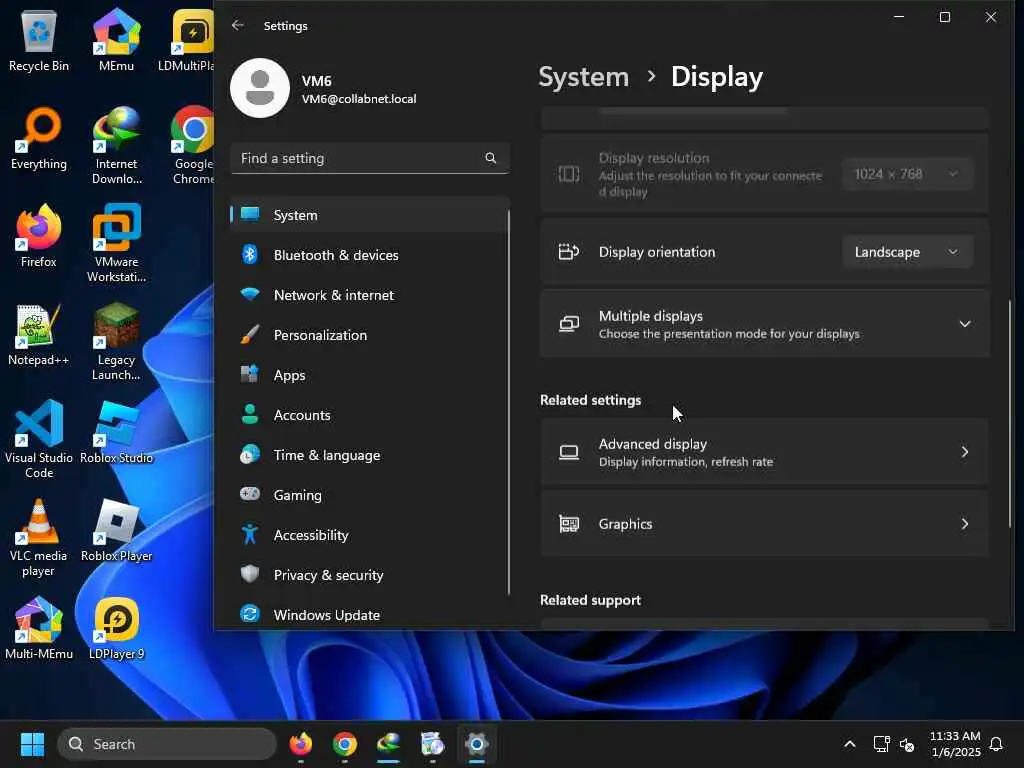This screenshot has height=768, width=1024.
Task: Open Internet Download Manager desktop shortcut
Action: click(x=116, y=145)
